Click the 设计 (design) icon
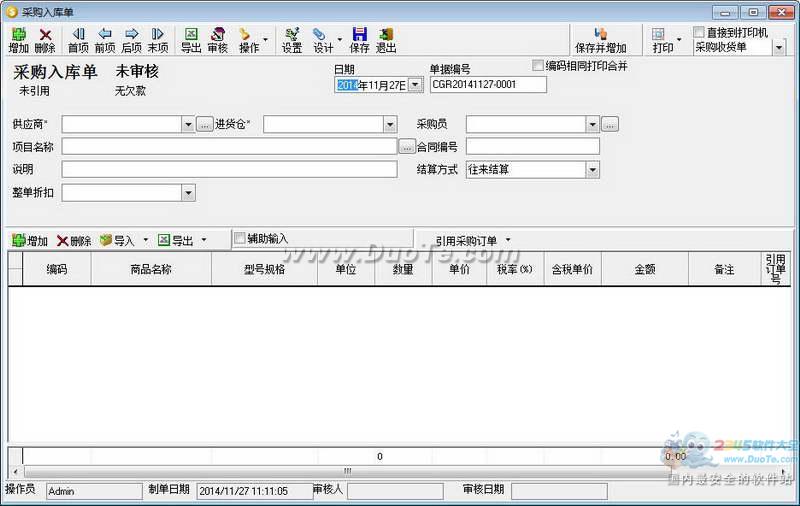800x506 pixels. pos(322,40)
